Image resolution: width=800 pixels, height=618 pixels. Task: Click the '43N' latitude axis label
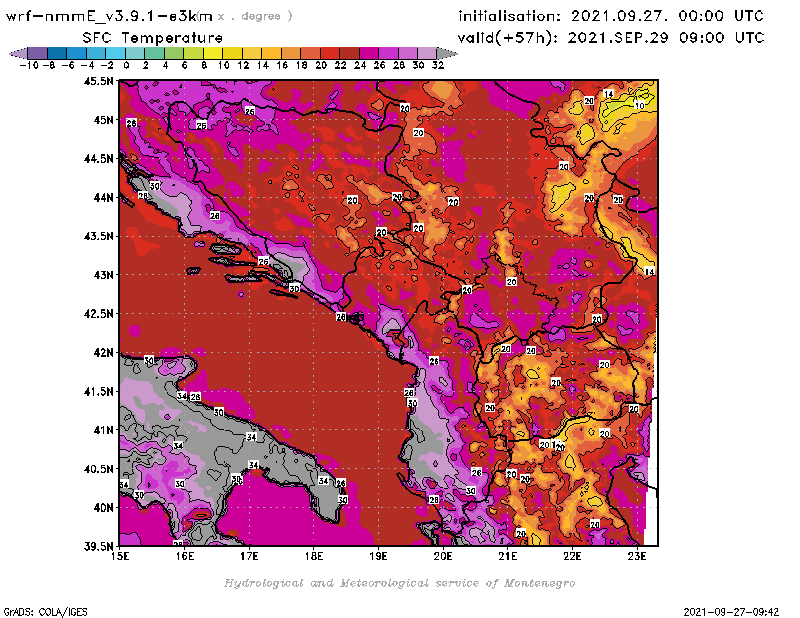[x=104, y=275]
